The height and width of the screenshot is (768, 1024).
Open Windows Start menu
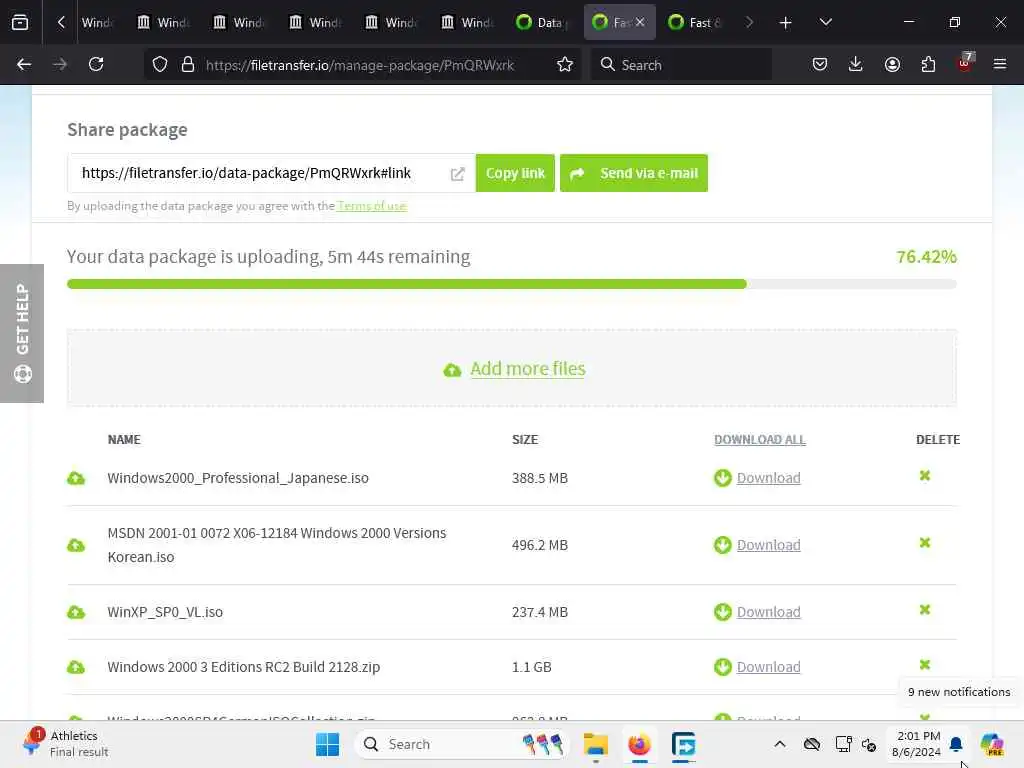(x=327, y=744)
